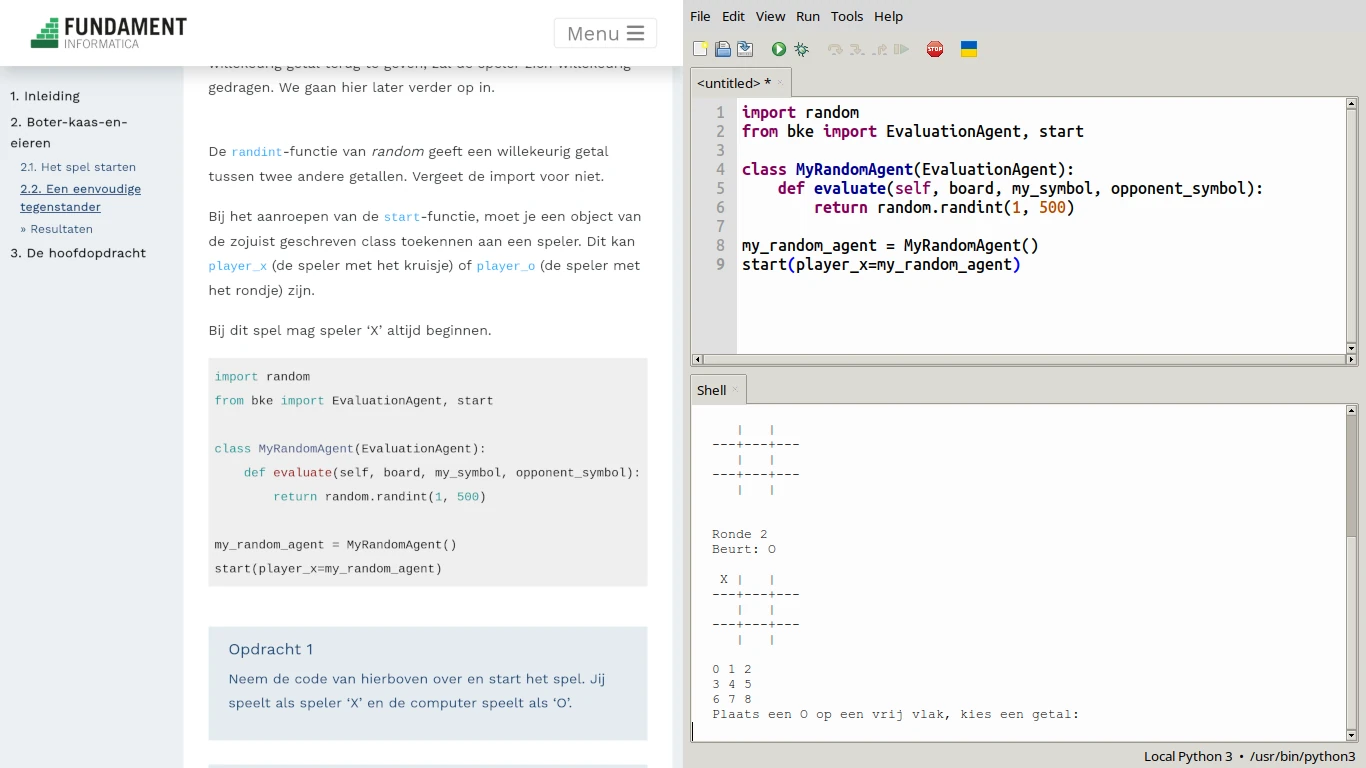Image resolution: width=1366 pixels, height=768 pixels.
Task: Open a file using the toolbar icon
Action: point(722,48)
